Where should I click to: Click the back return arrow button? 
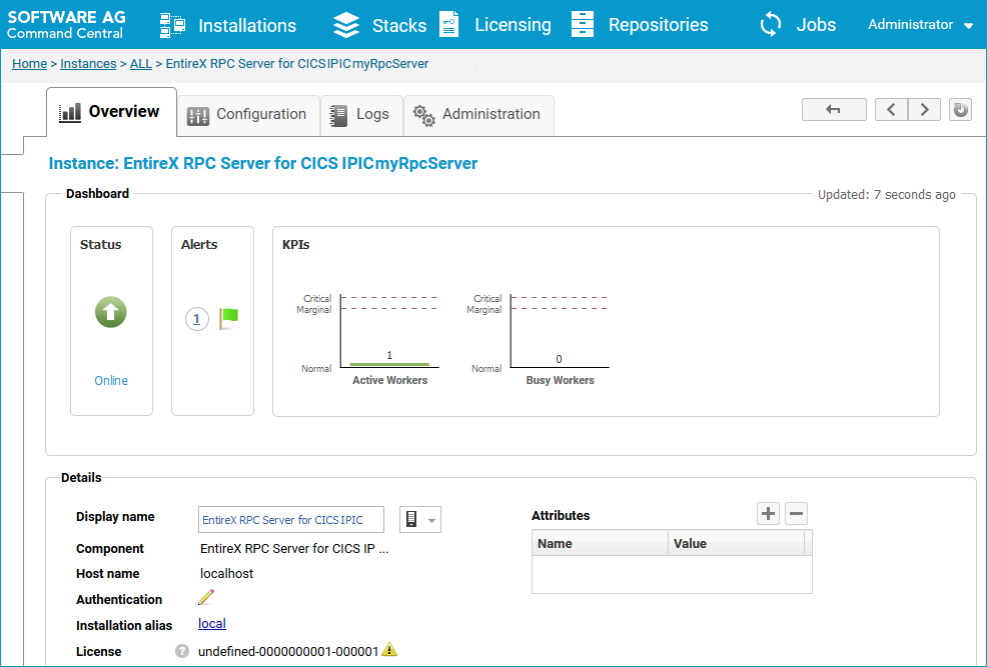pos(834,109)
